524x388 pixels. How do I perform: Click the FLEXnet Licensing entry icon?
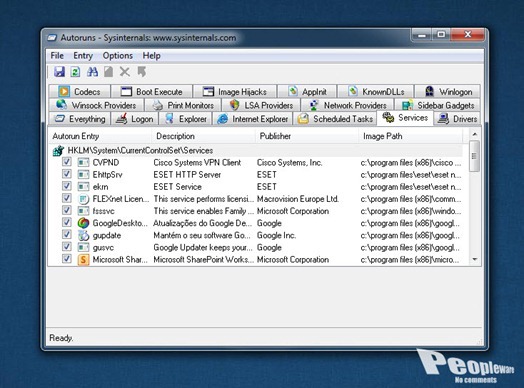83,199
